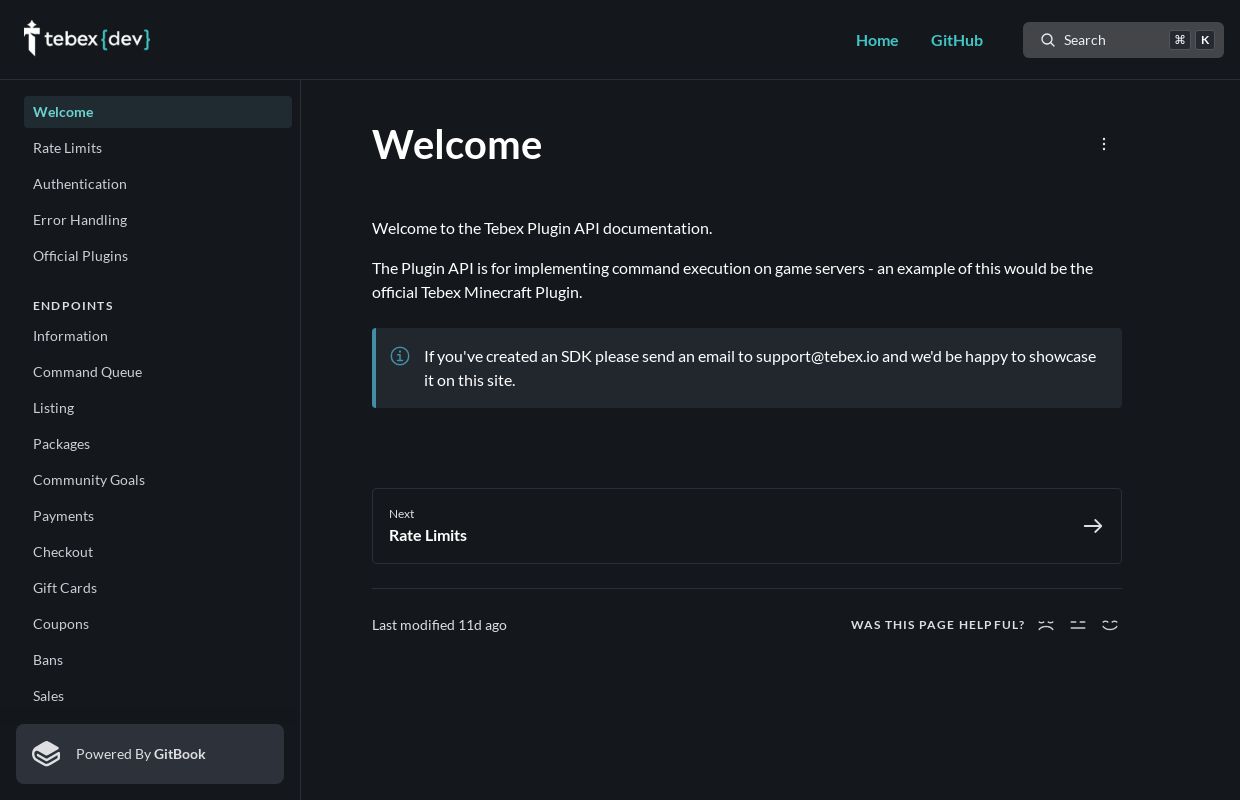Open the Payments endpoint
Screen dimensions: 1240x800
158,516
